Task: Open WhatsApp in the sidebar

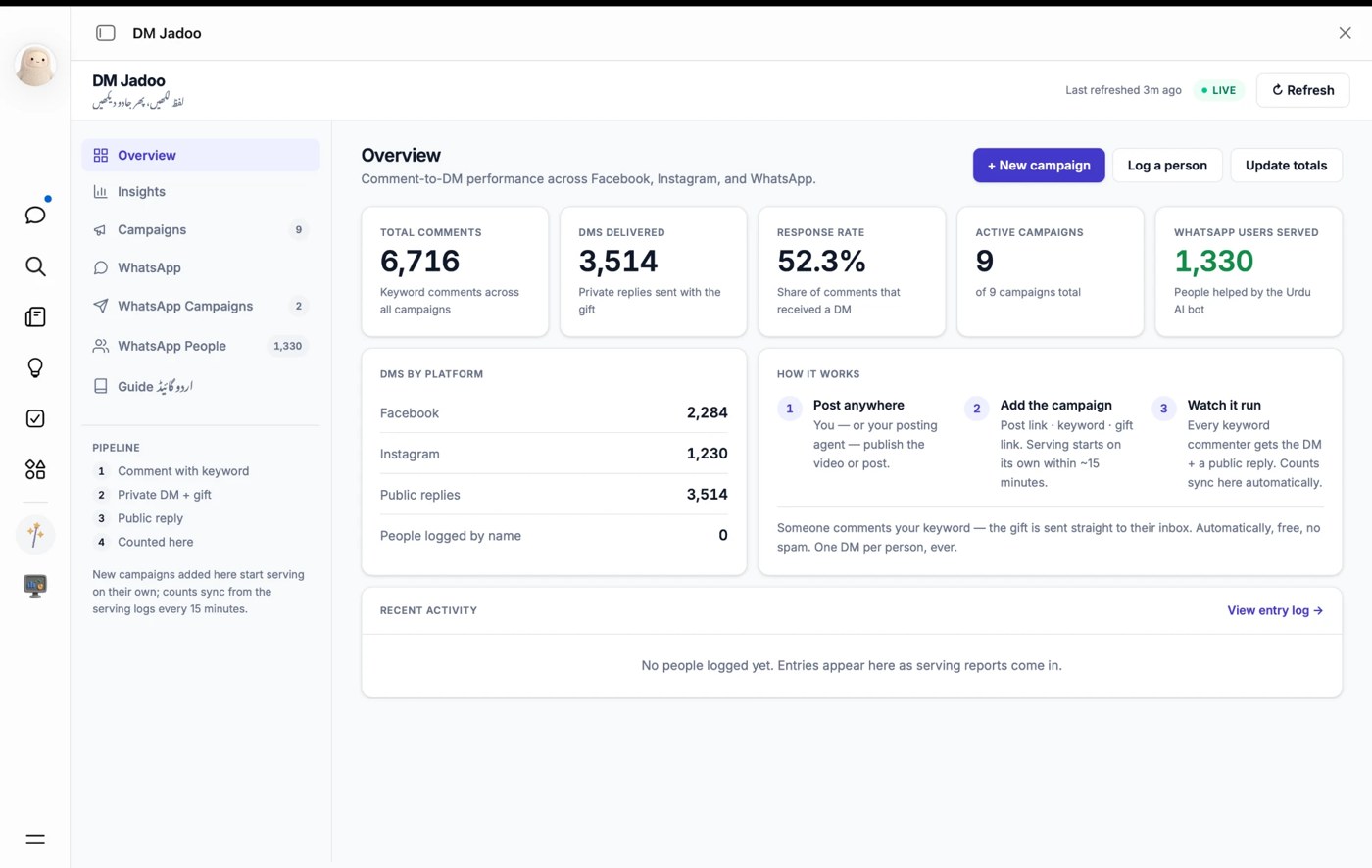Action: pos(201,267)
